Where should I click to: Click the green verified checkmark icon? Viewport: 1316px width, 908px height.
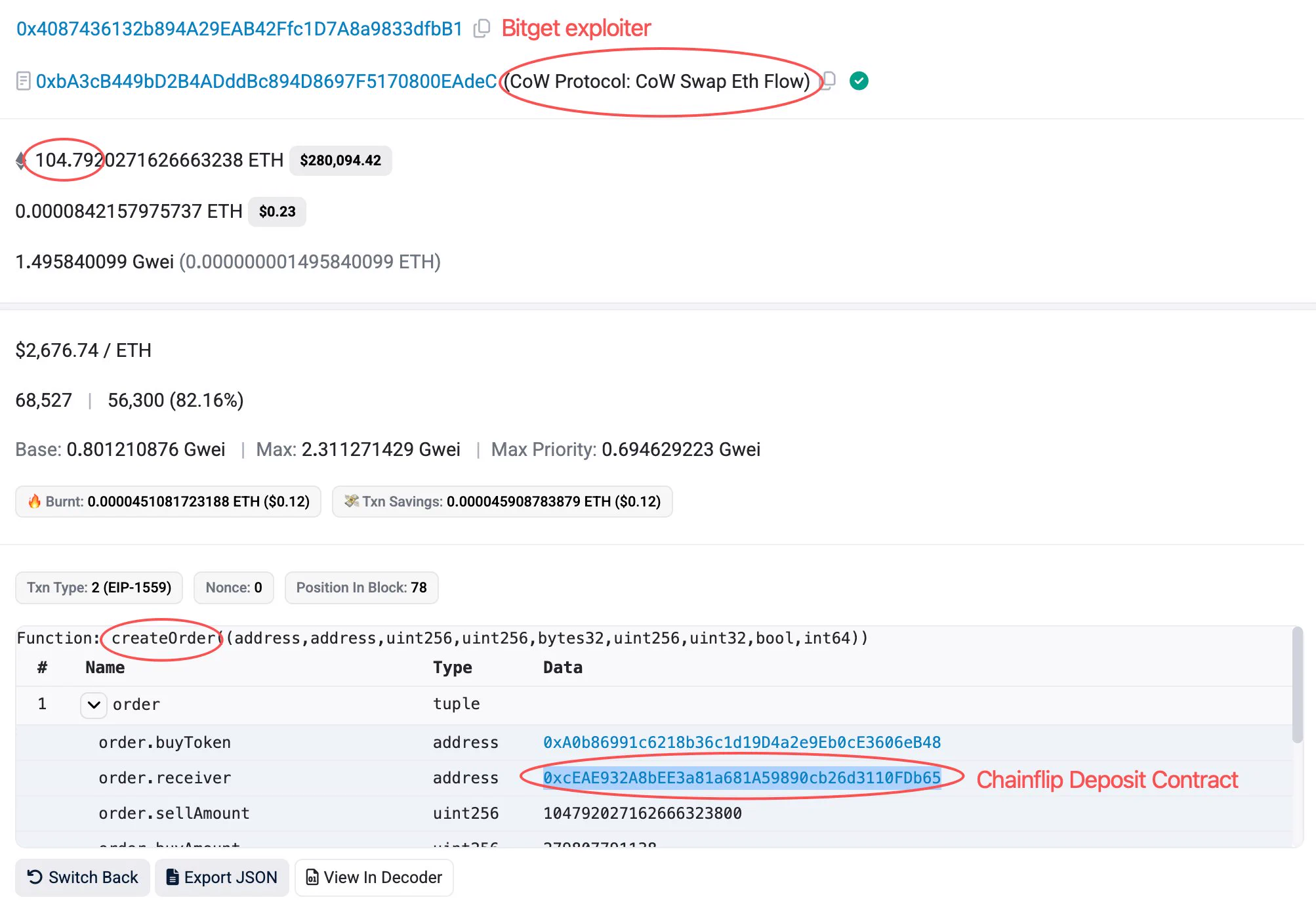859,81
